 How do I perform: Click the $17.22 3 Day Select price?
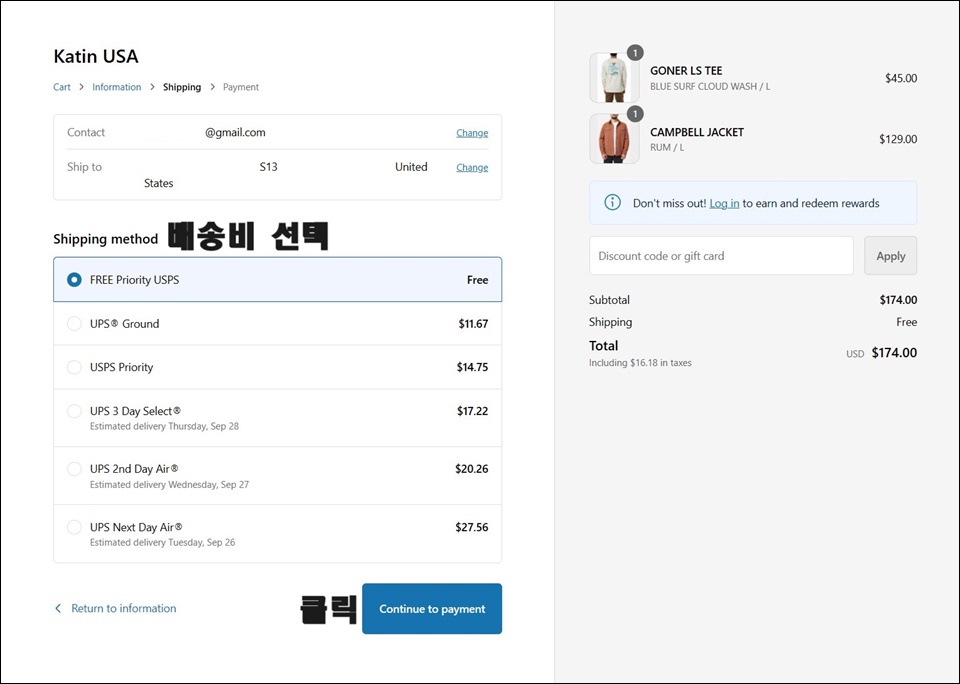click(473, 411)
